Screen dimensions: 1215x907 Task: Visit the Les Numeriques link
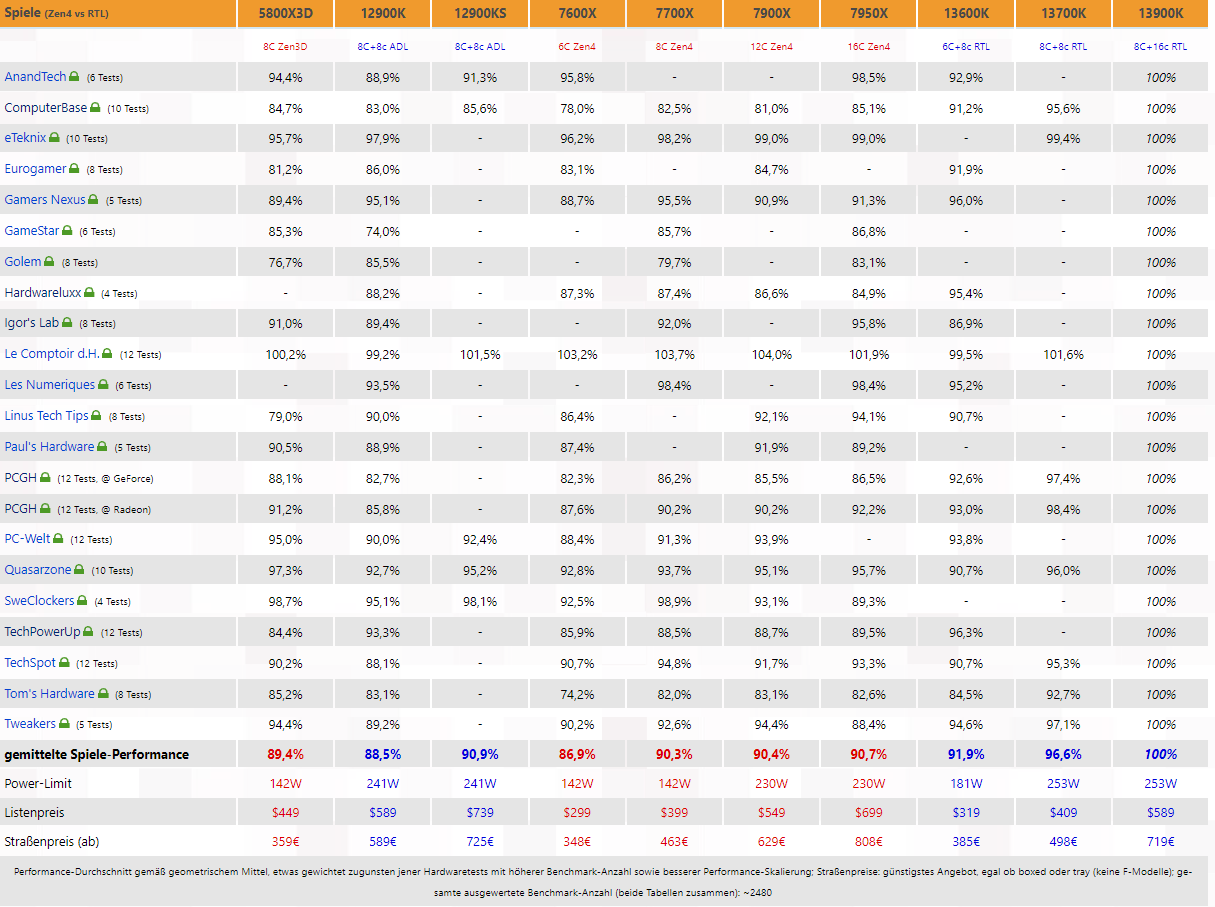click(x=50, y=385)
